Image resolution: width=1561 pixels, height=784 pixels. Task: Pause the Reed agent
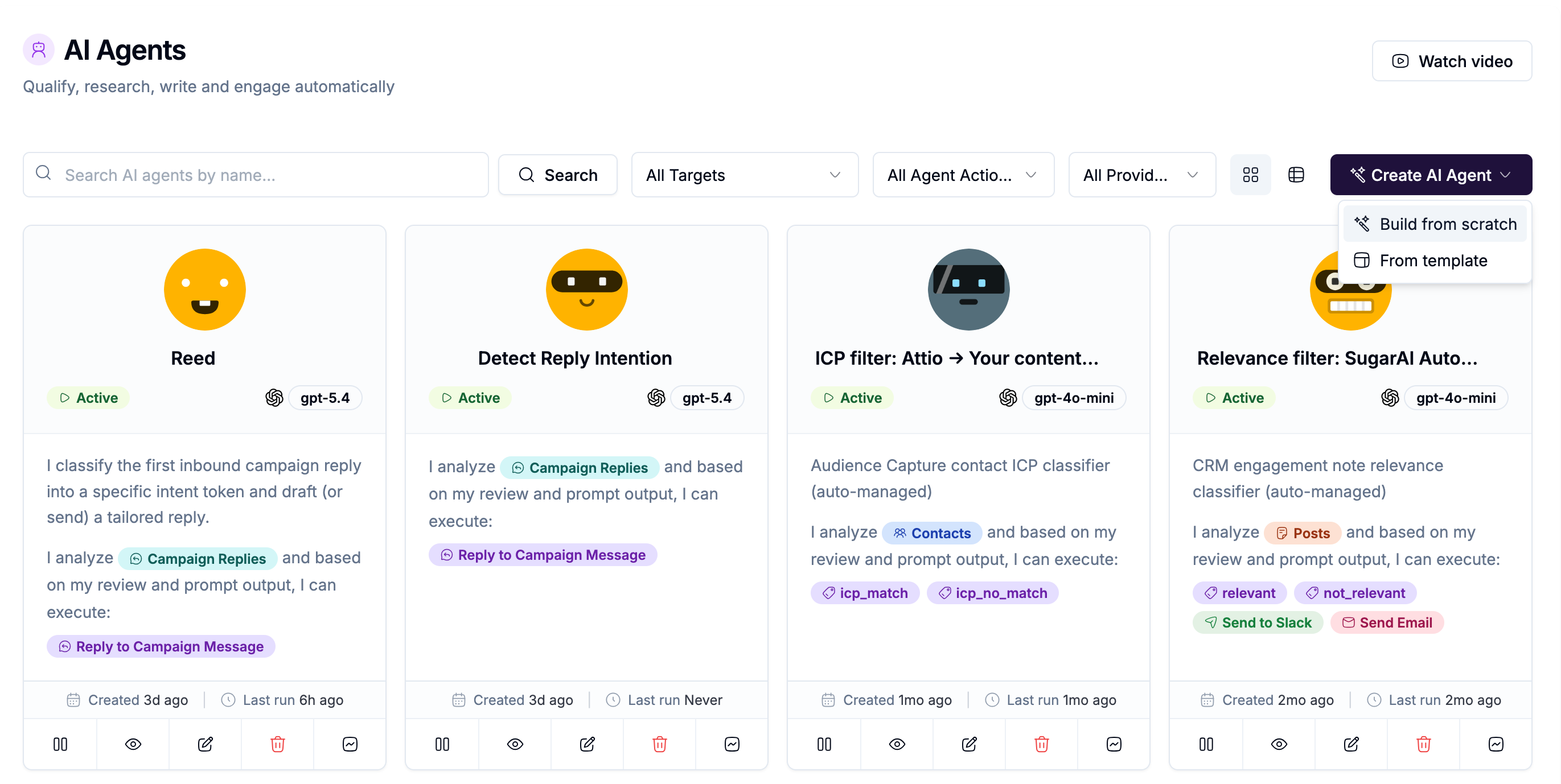tap(60, 744)
